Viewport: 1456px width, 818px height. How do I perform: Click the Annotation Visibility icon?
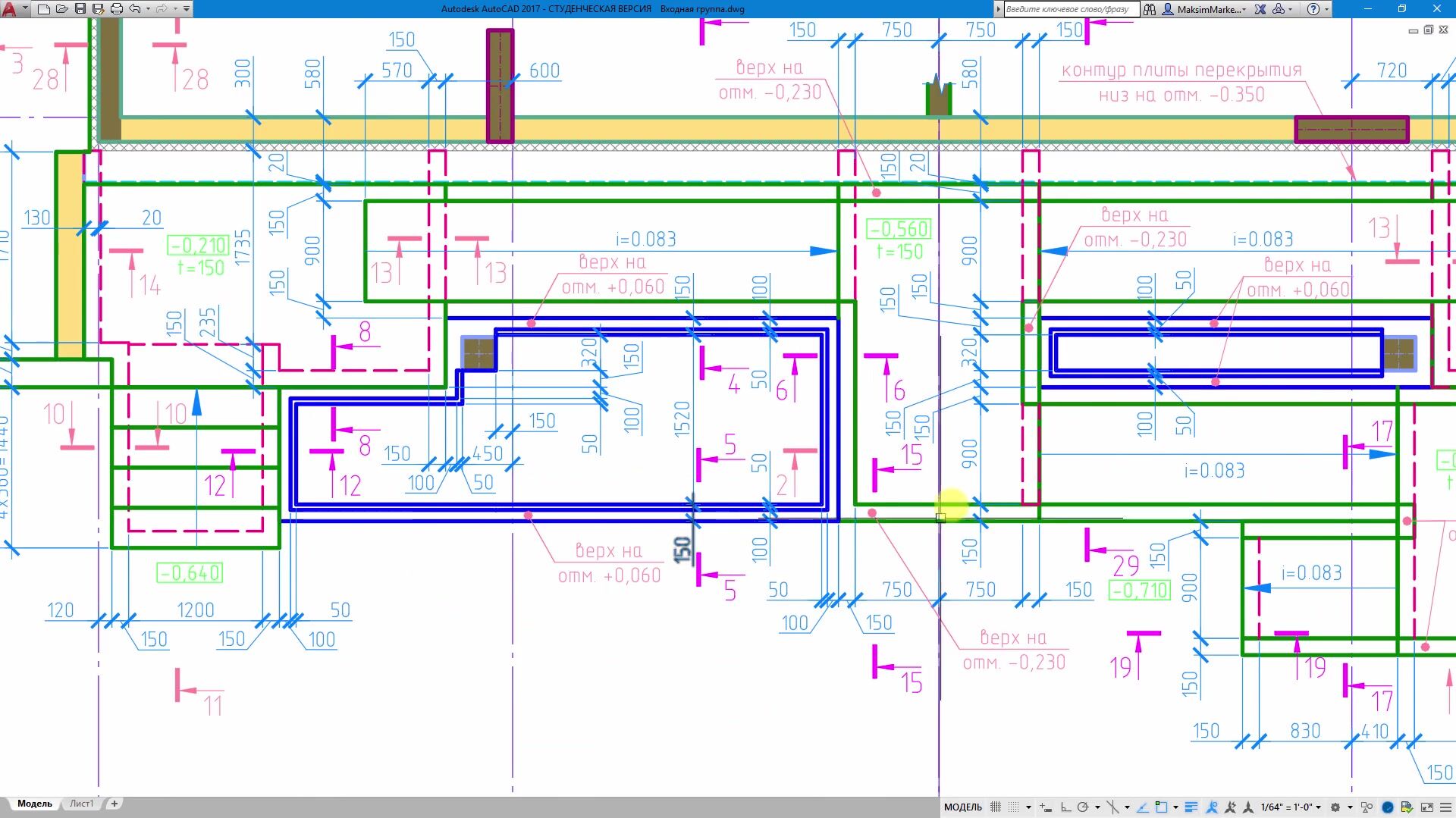pyautogui.click(x=1212, y=807)
